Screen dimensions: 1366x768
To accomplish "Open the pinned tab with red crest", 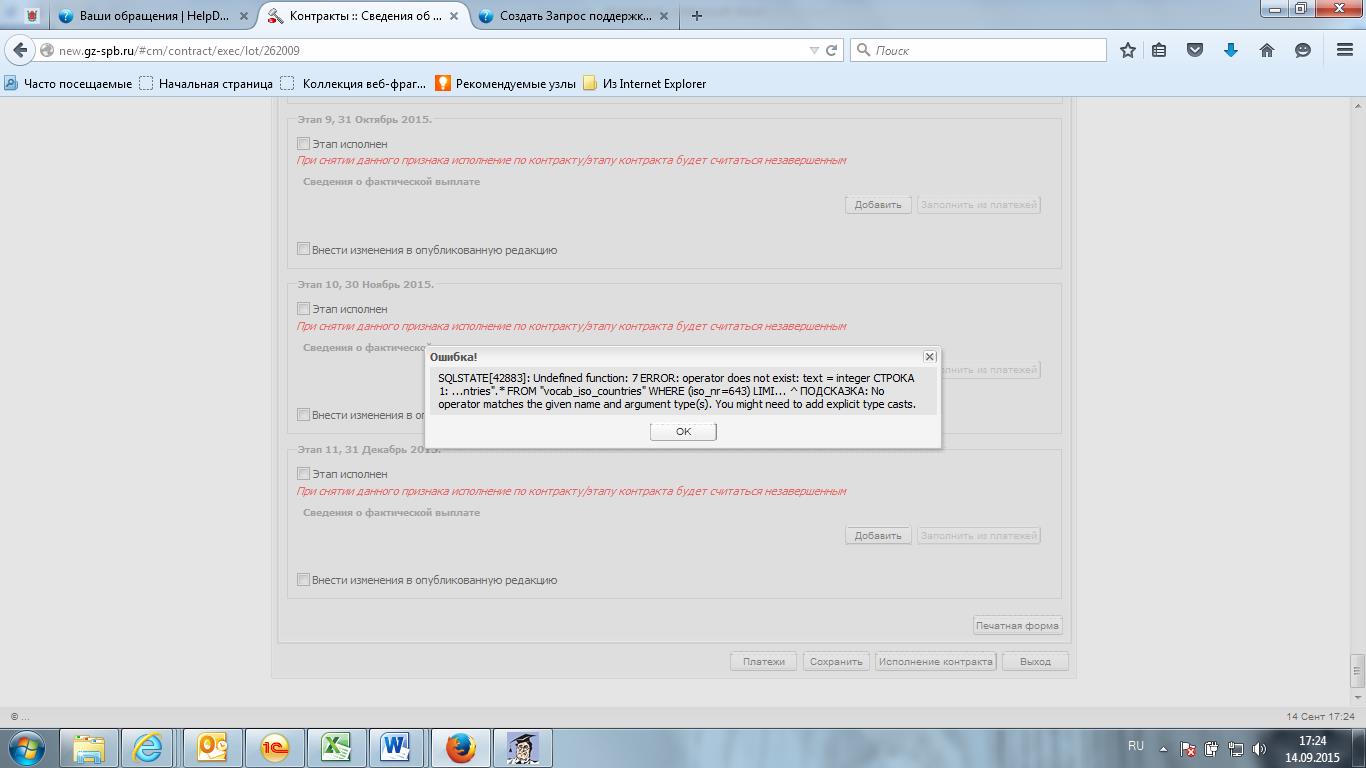I will (x=30, y=16).
